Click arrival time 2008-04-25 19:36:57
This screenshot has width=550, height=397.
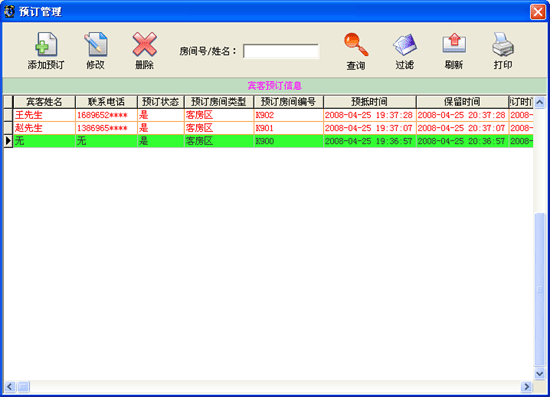(370, 141)
